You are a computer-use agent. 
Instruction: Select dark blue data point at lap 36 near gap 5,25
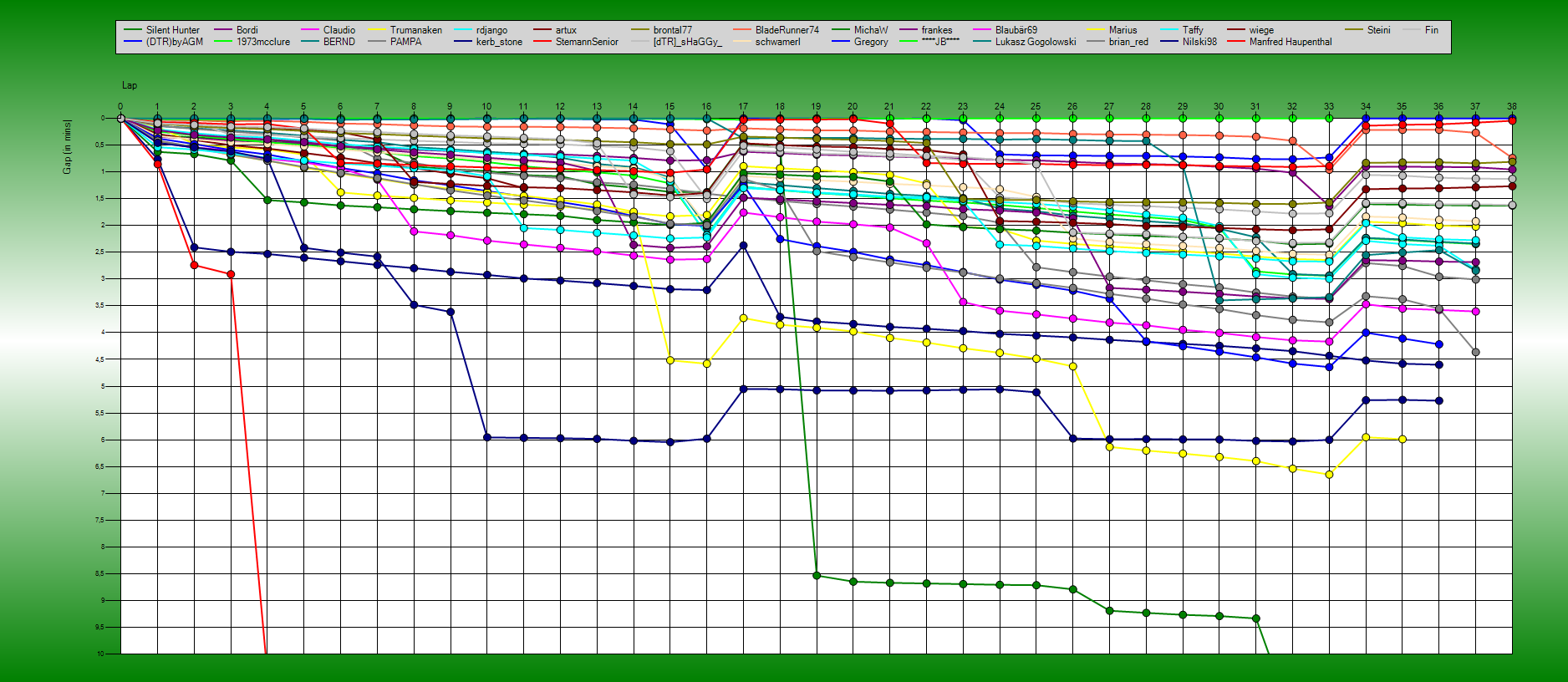pyautogui.click(x=1438, y=400)
